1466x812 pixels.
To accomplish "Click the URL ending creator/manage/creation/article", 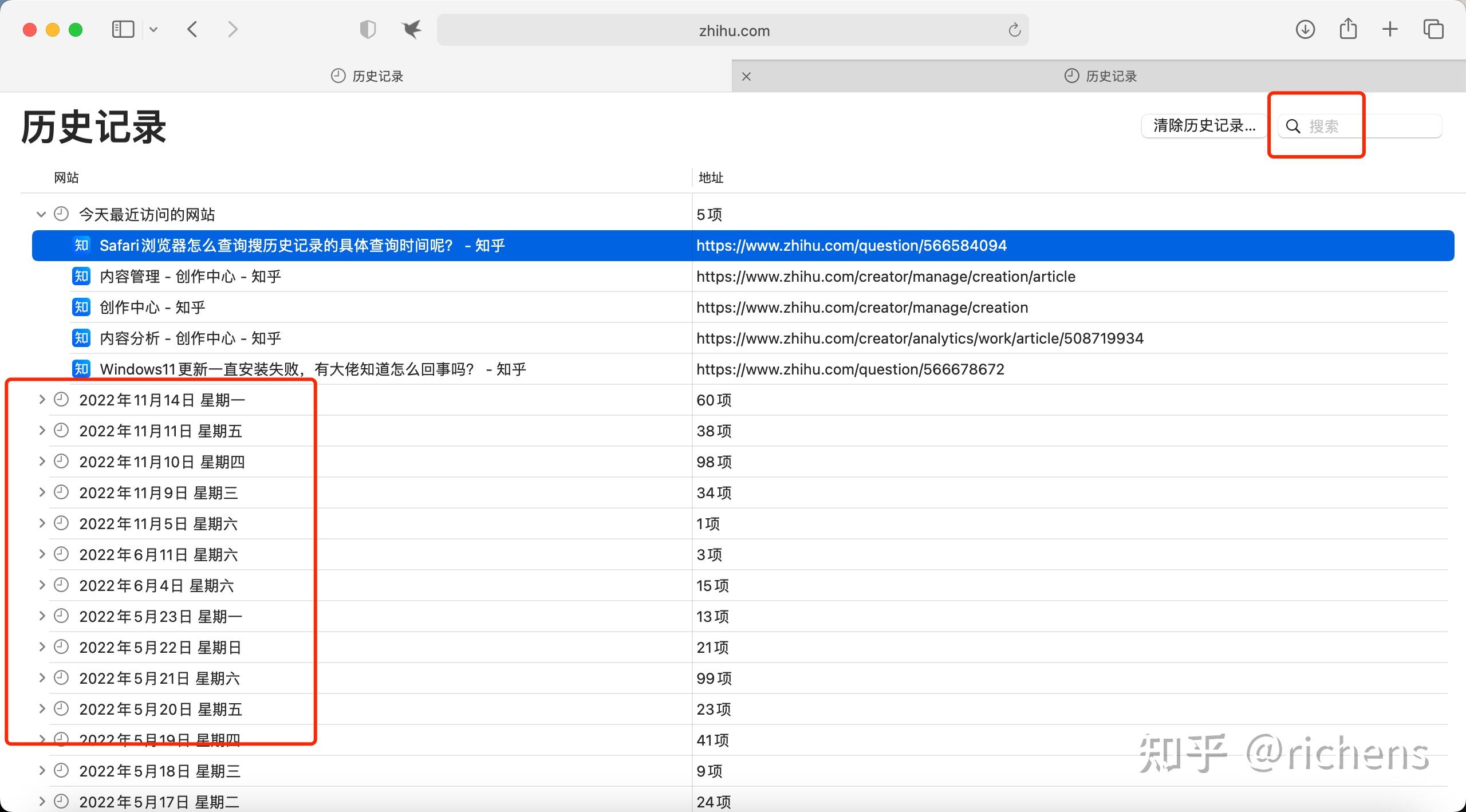I will pyautogui.click(x=886, y=277).
